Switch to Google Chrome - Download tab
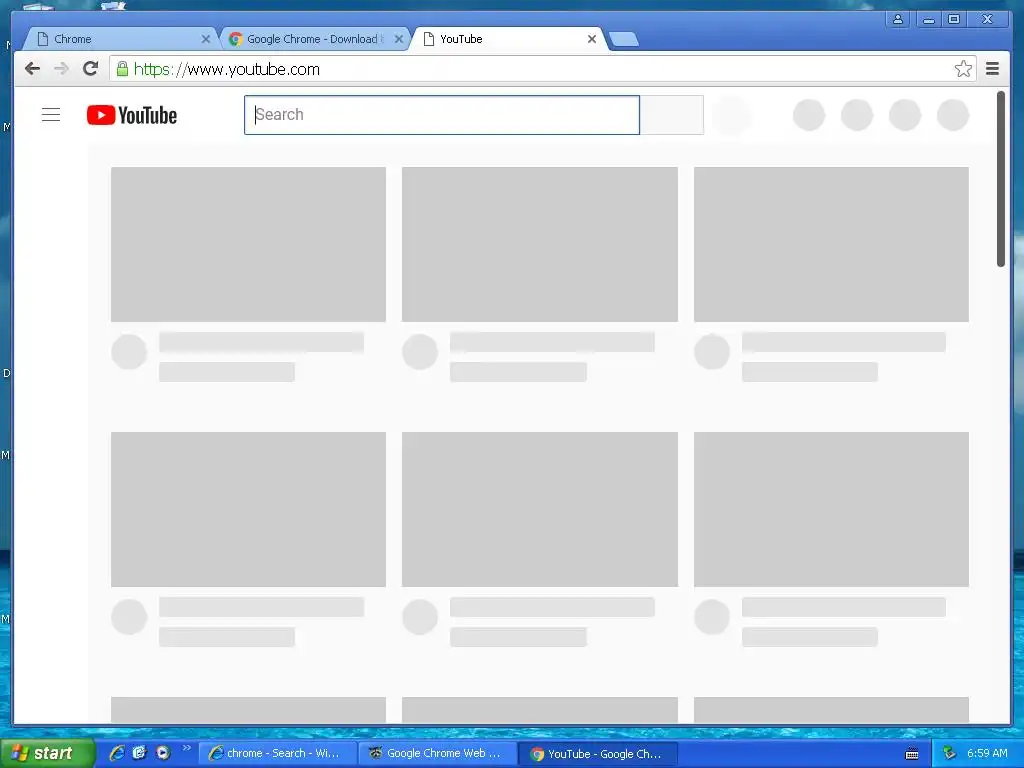 (313, 39)
